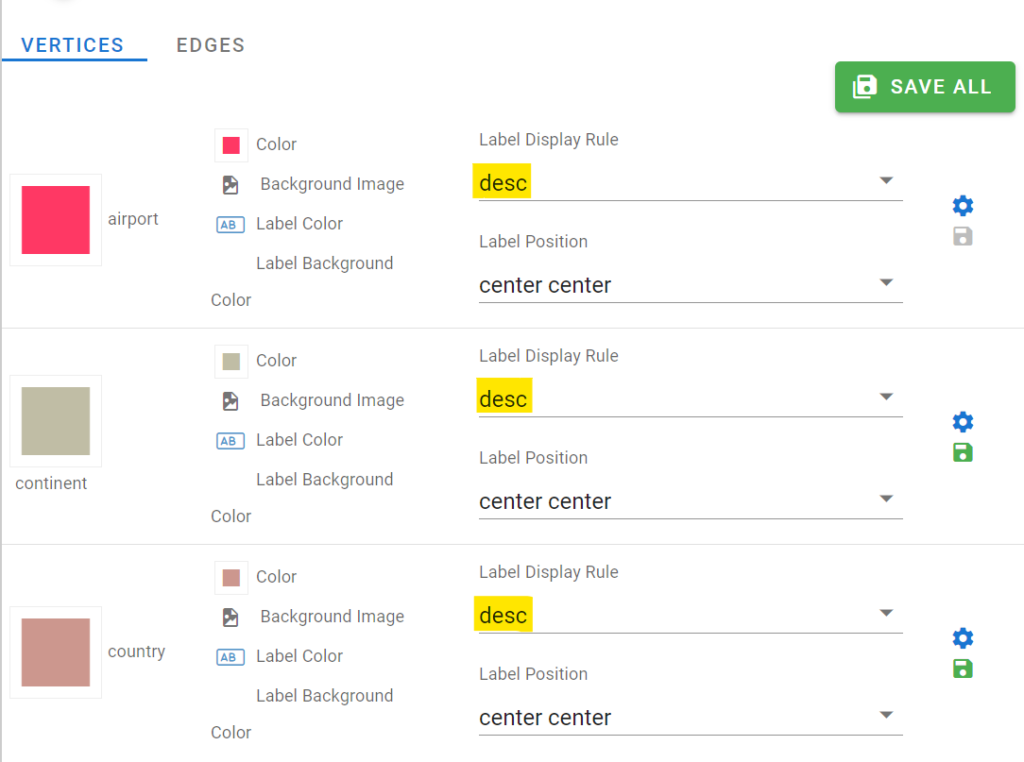This screenshot has width=1024, height=762.
Task: Click Background Image icon for airport
Action: coord(231,185)
